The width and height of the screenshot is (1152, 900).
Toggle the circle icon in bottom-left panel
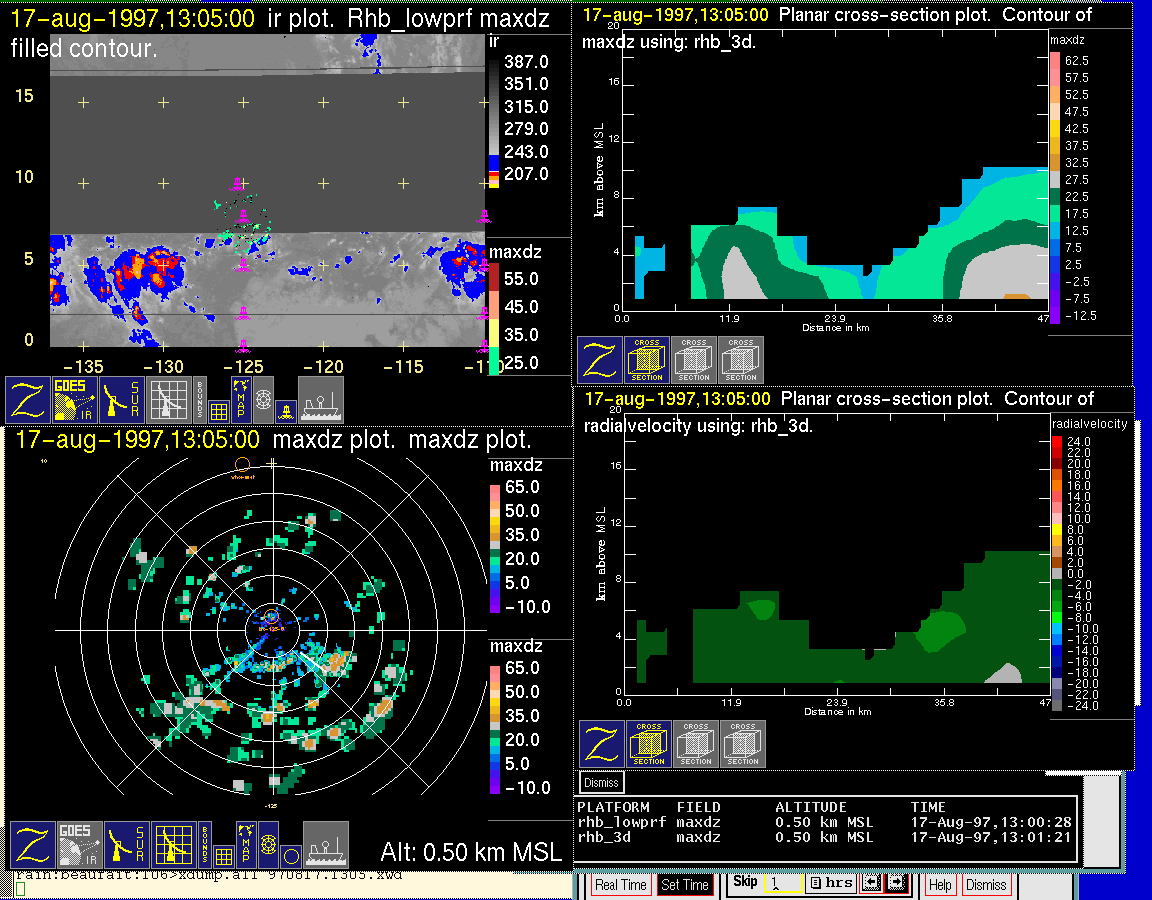pos(290,856)
